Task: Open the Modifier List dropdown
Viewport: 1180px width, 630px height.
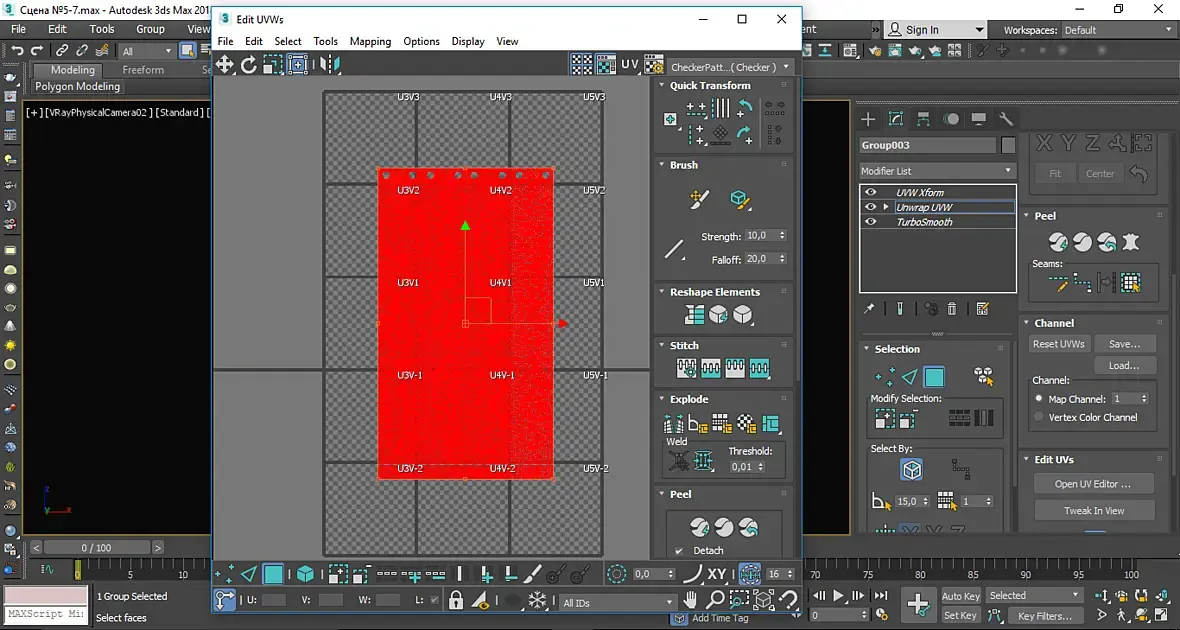Action: (937, 171)
